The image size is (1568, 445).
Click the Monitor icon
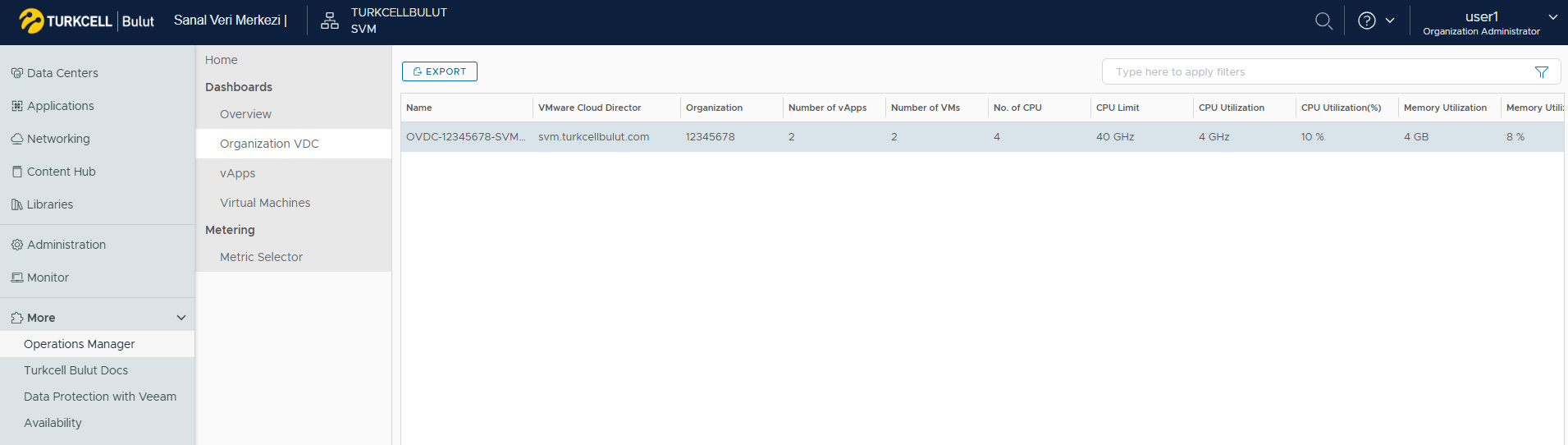pos(17,278)
